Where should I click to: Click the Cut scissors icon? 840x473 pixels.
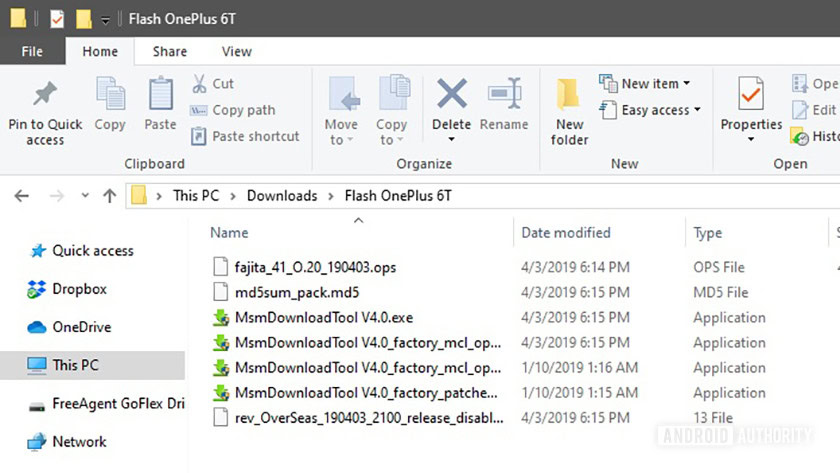click(x=199, y=84)
